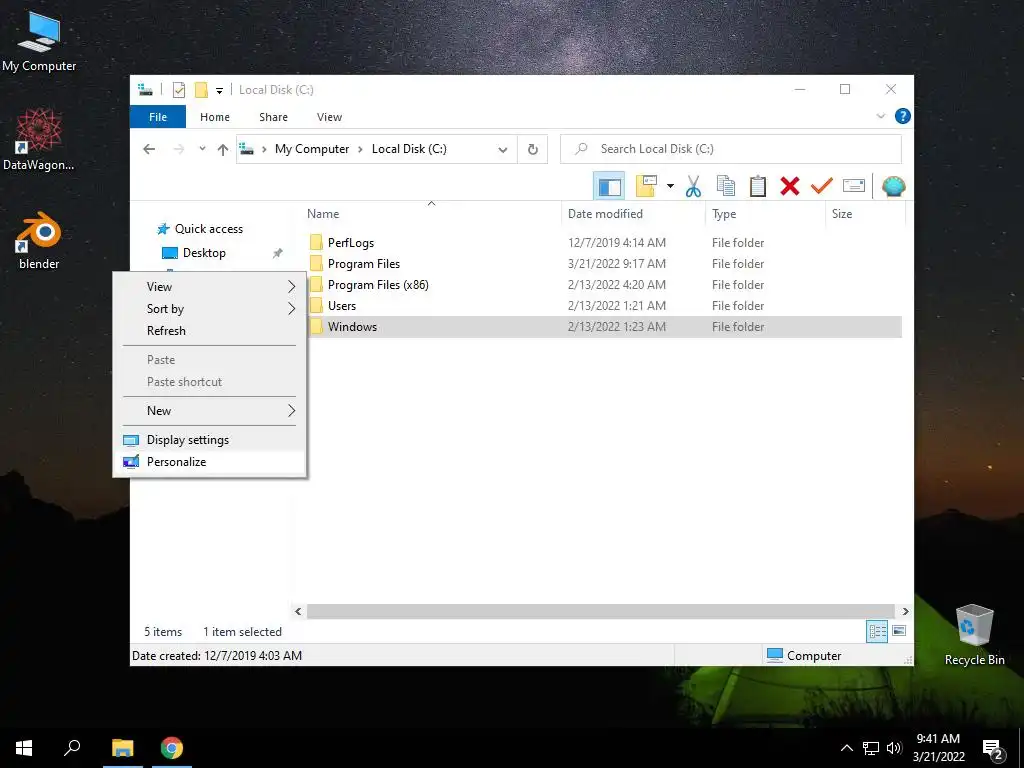The width and height of the screenshot is (1024, 768).
Task: Open the View ribbon tab
Action: click(329, 117)
